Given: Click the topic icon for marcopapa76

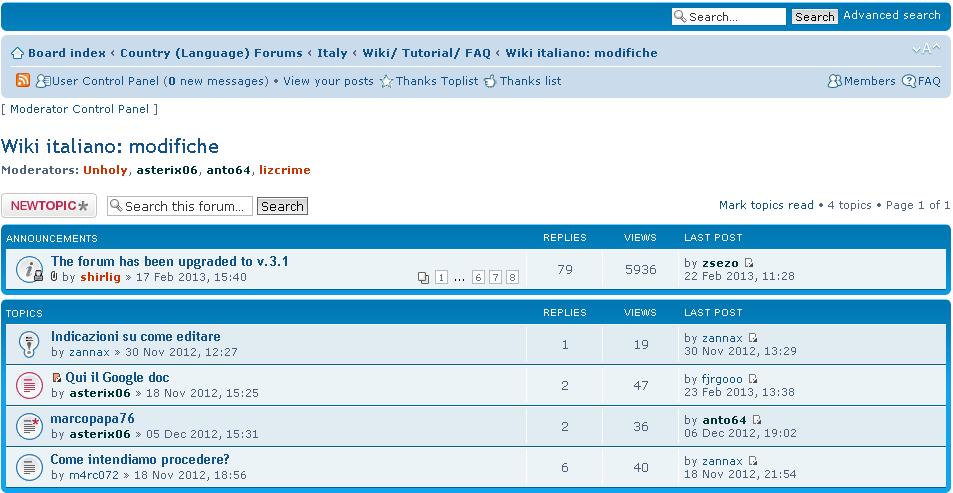Looking at the screenshot, I should click(29, 426).
